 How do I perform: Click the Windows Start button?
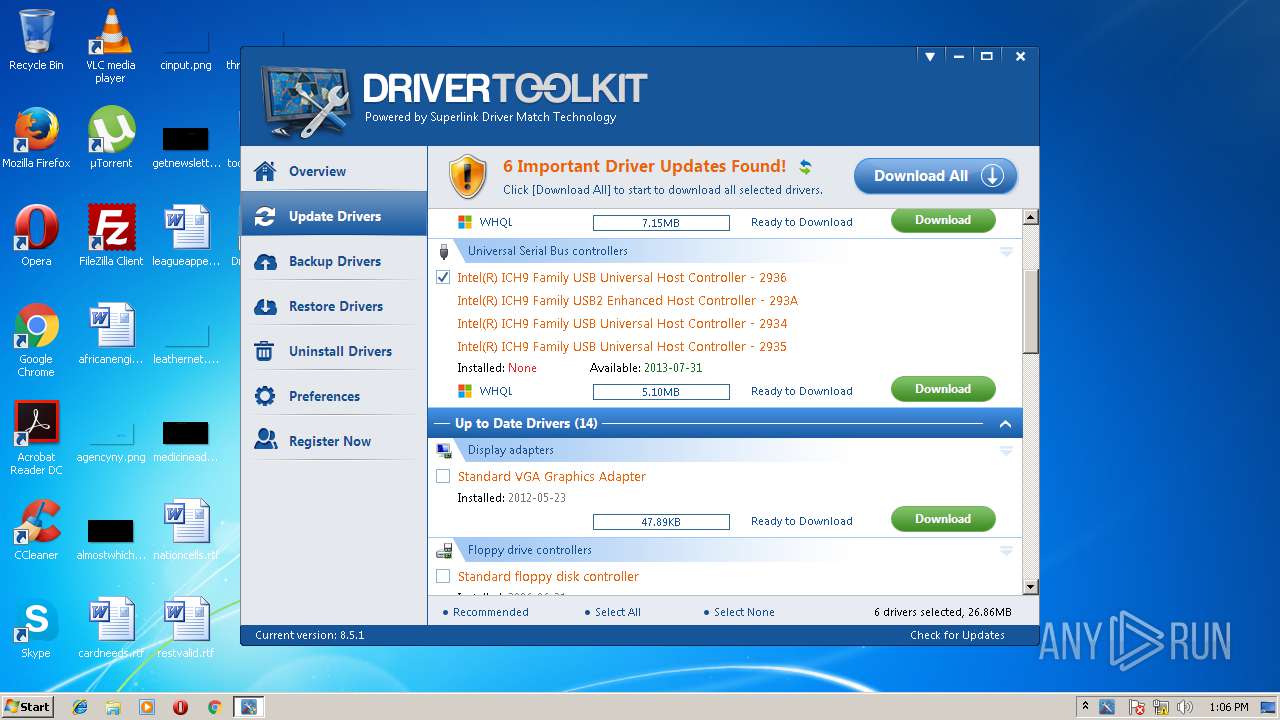point(28,706)
